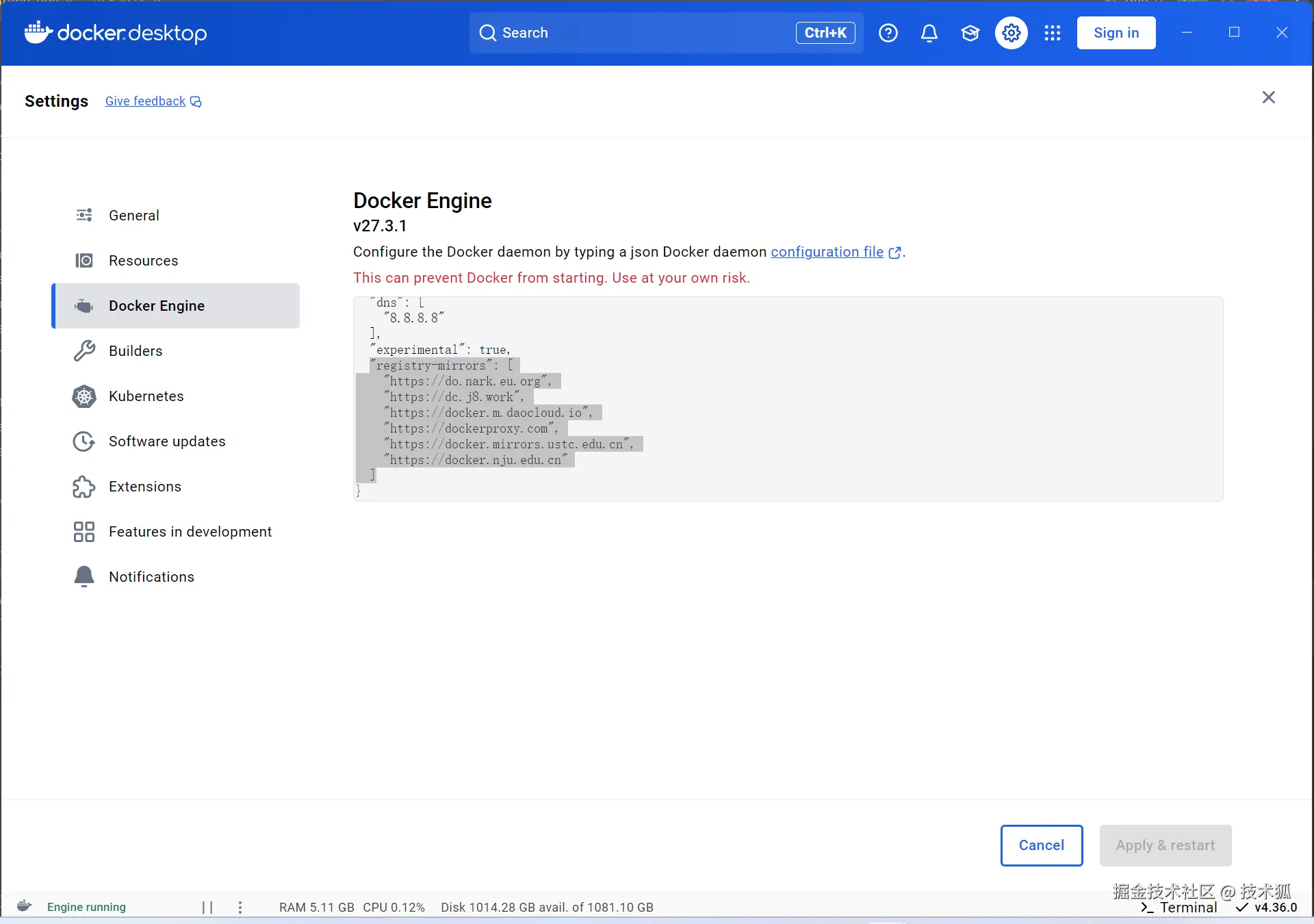
Task: Open the Terminal from status bar
Action: click(1179, 908)
